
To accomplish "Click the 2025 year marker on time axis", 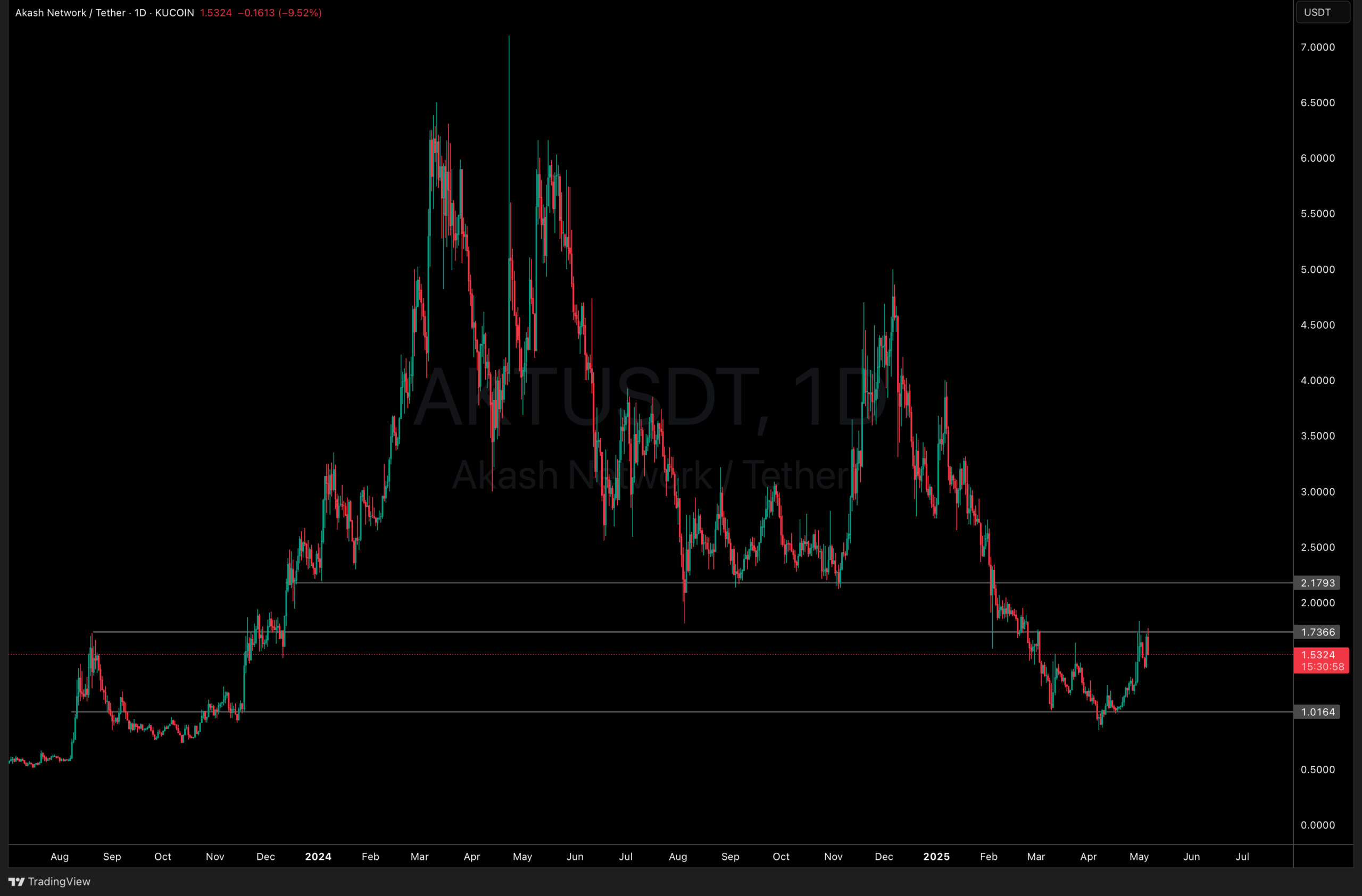I will tap(936, 857).
